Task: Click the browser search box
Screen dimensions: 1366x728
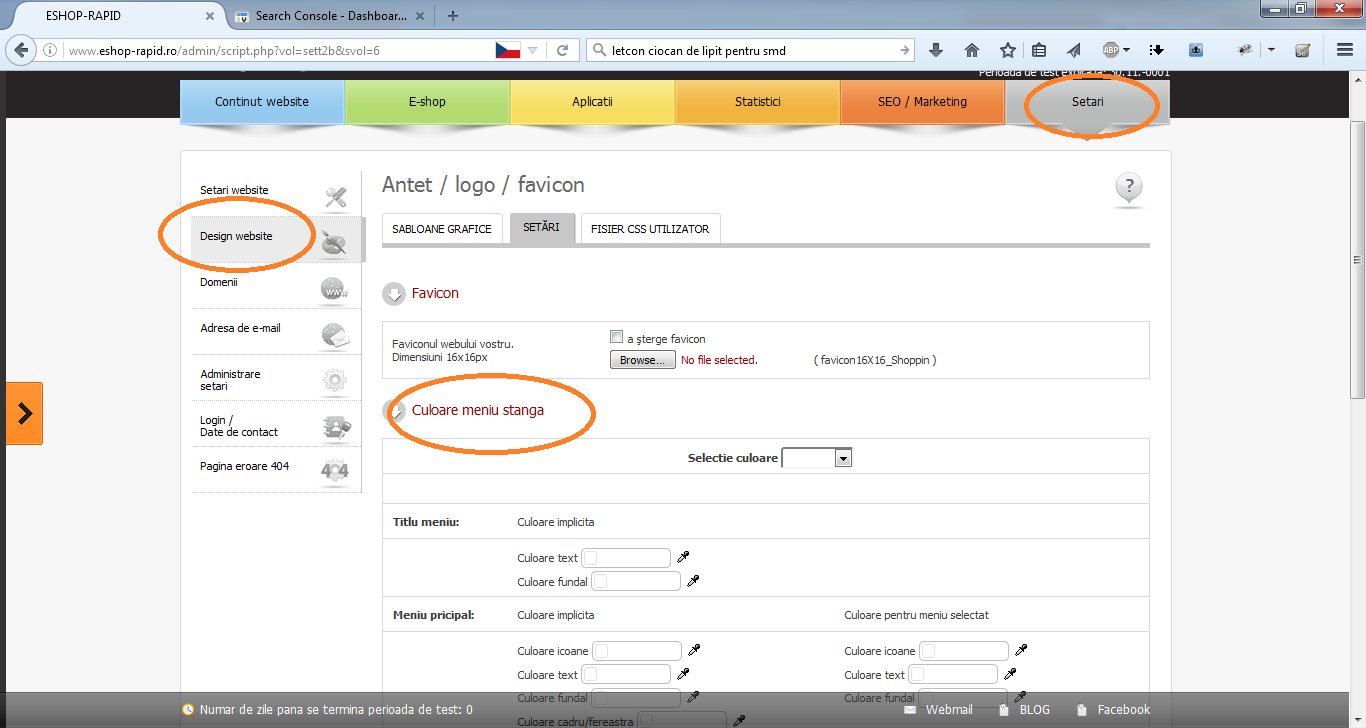Action: (752, 50)
